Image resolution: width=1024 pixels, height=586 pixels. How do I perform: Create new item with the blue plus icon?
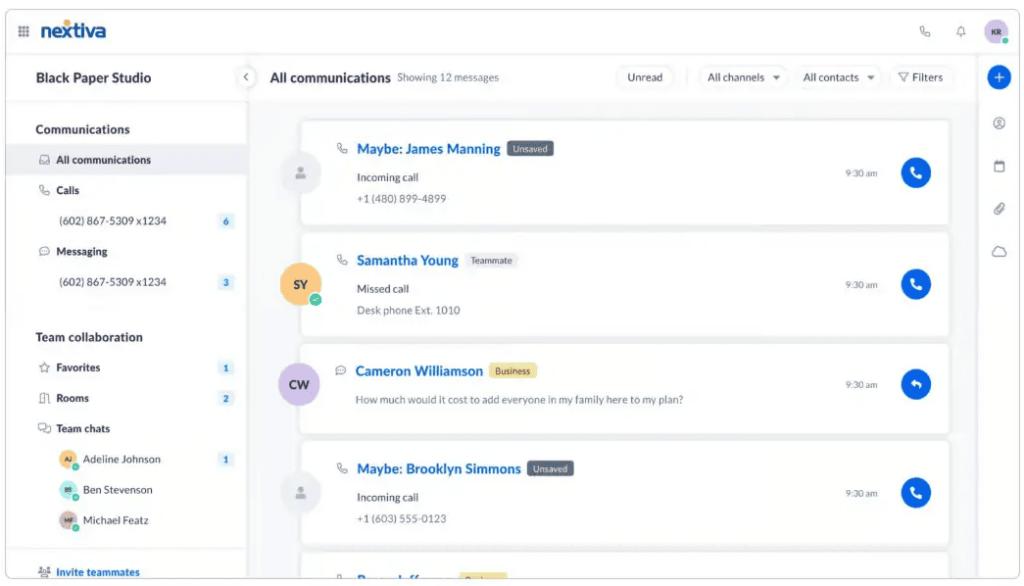tap(998, 77)
